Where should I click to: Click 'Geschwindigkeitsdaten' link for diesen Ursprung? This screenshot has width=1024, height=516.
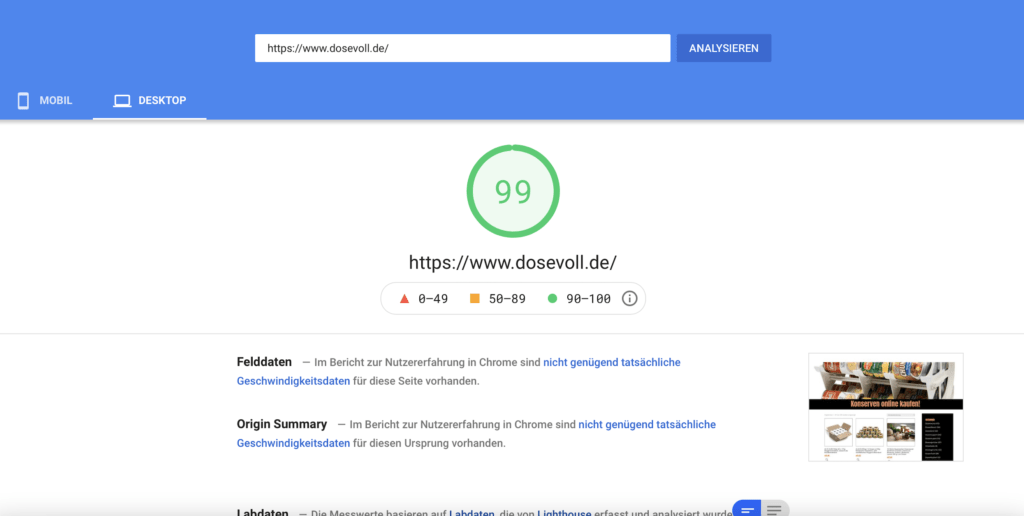(293, 443)
